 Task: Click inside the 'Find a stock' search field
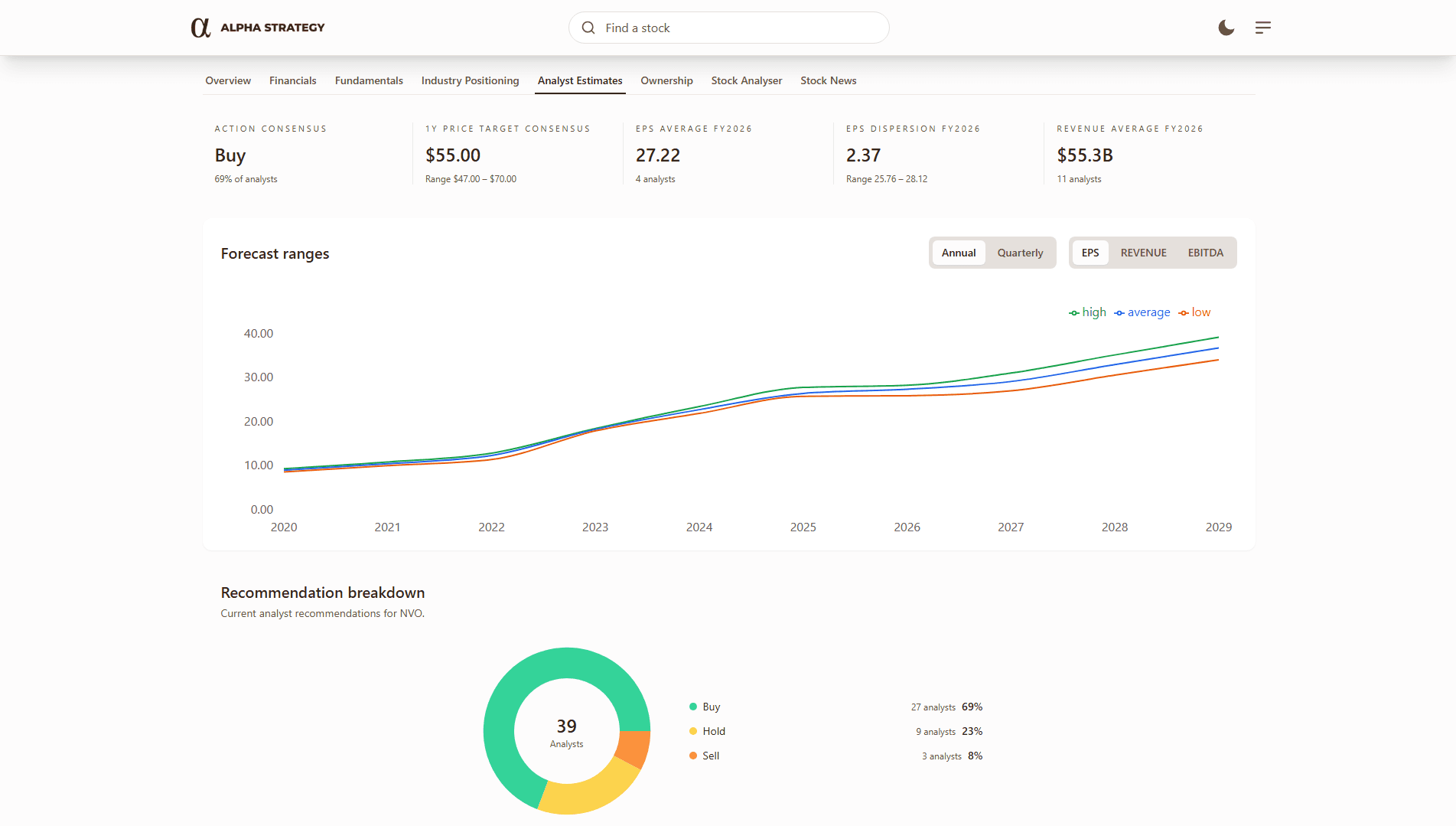tap(727, 28)
